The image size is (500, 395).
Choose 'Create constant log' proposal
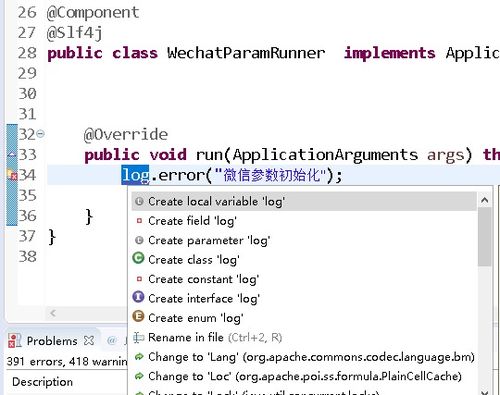click(304, 279)
